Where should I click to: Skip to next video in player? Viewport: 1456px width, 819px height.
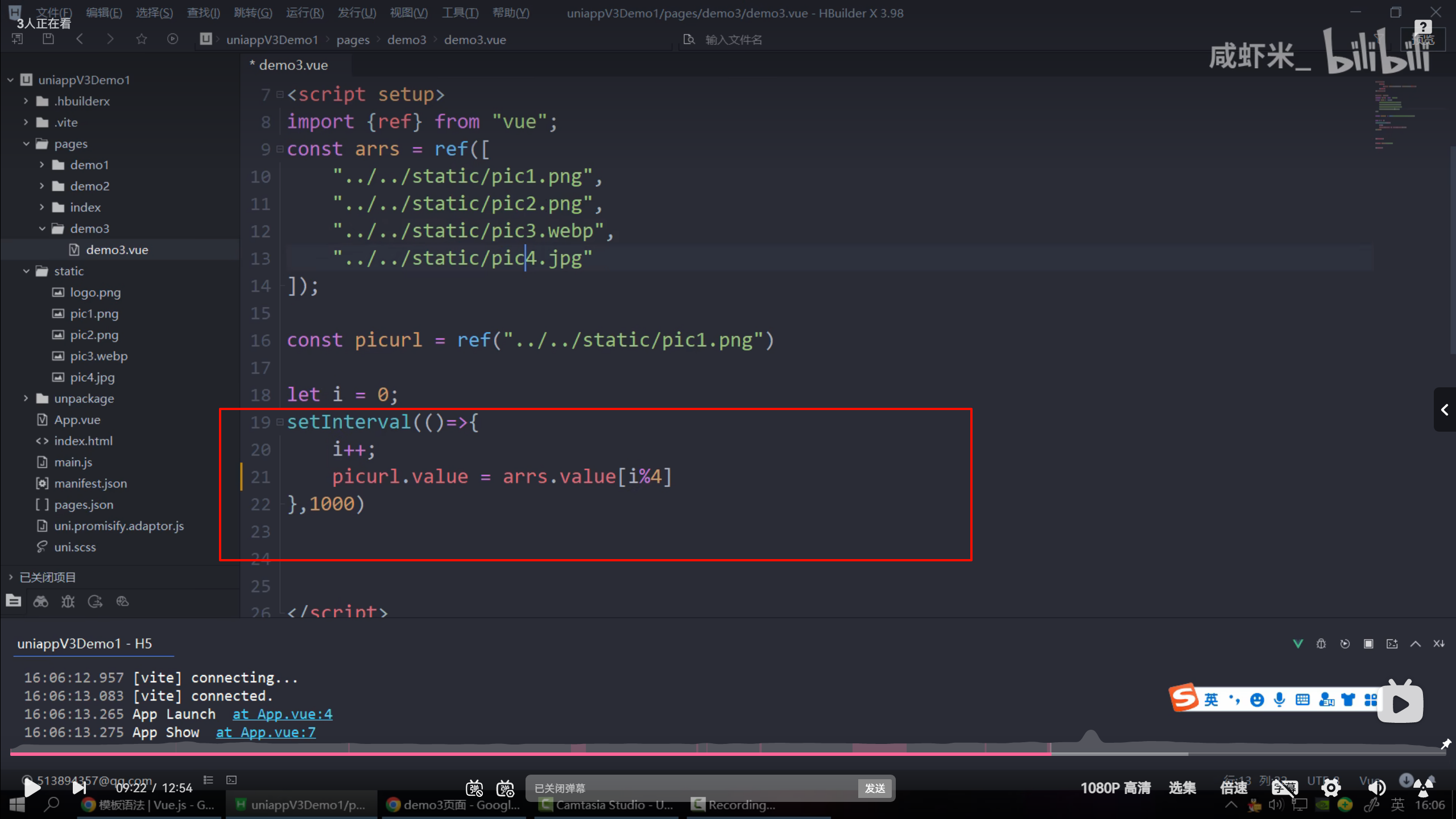pyautogui.click(x=79, y=788)
